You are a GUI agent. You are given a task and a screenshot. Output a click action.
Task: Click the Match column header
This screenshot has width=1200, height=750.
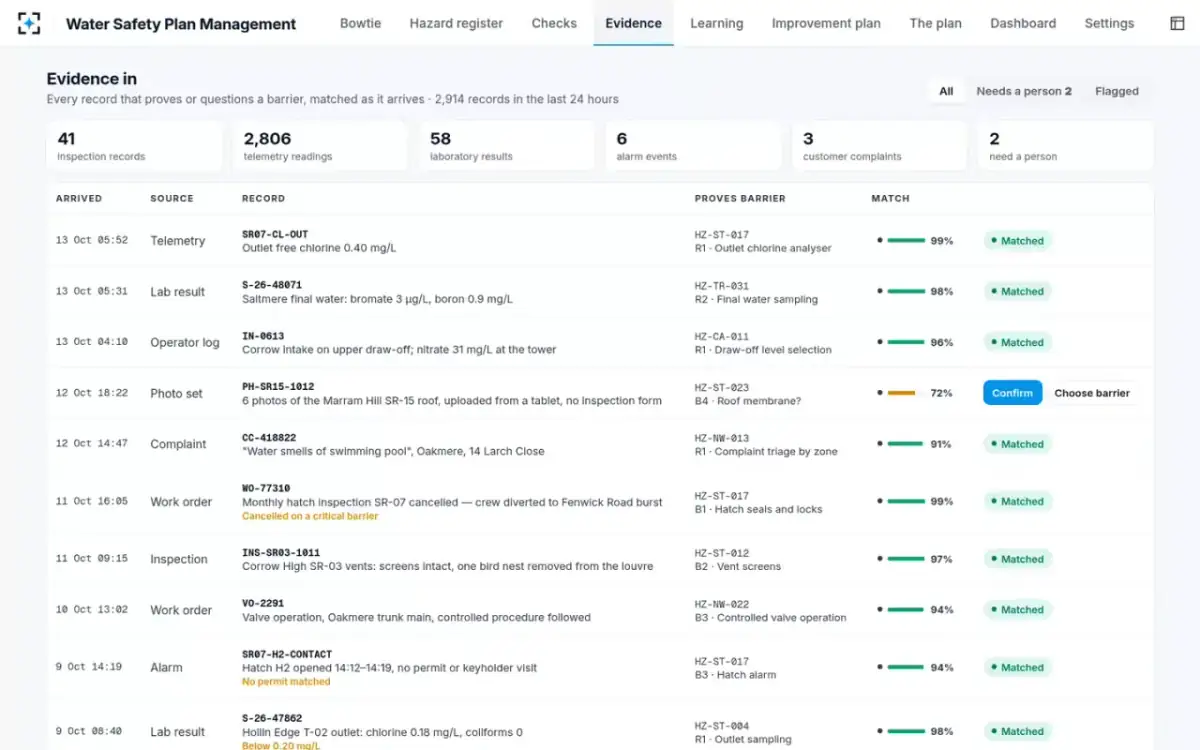(x=891, y=198)
